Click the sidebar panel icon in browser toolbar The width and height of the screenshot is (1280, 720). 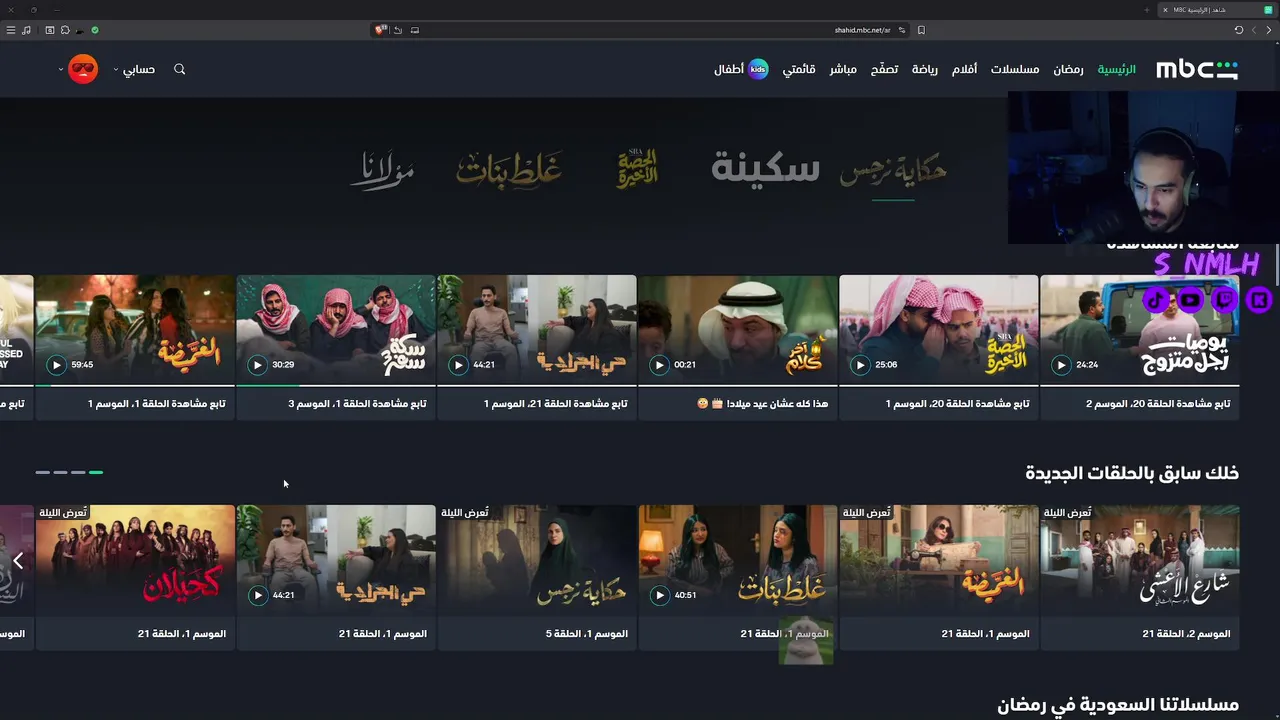pos(49,30)
